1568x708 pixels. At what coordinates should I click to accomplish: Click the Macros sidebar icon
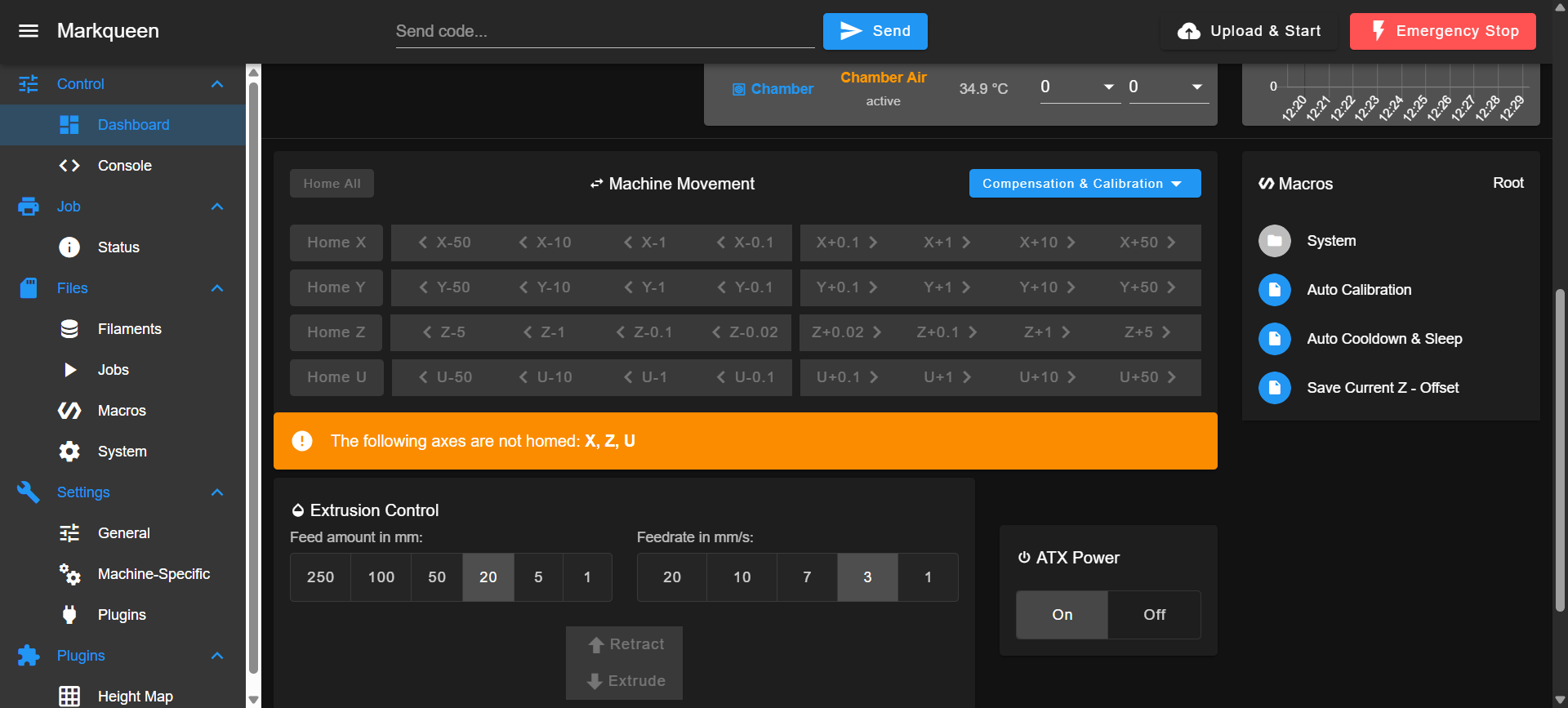tap(69, 411)
